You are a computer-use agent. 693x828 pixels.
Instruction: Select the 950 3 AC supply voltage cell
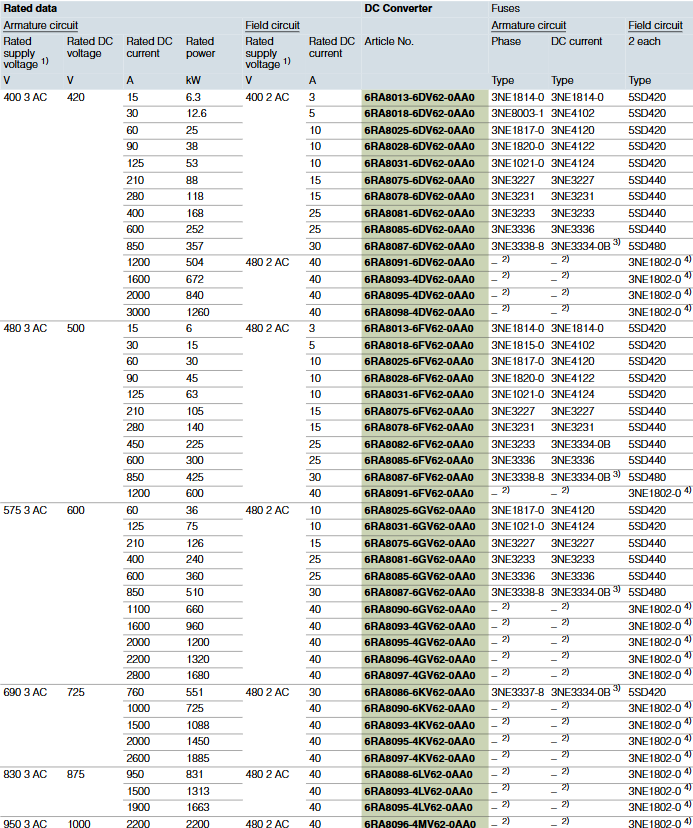click(26, 823)
